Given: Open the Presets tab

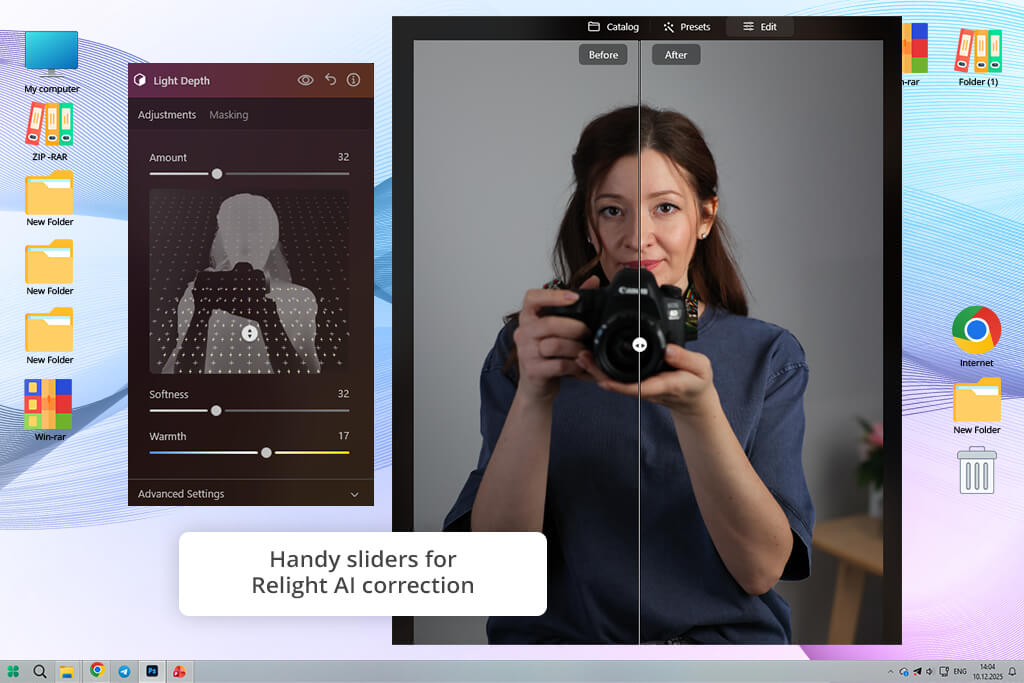Looking at the screenshot, I should [686, 27].
